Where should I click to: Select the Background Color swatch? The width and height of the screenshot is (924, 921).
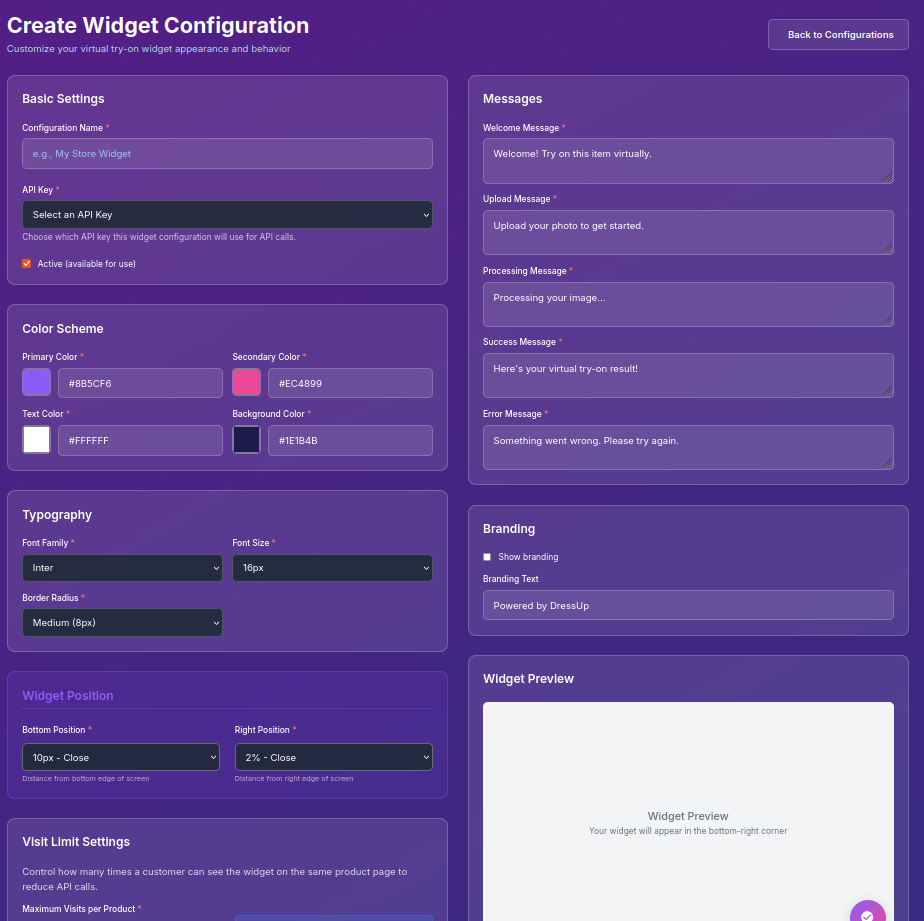coord(246,439)
